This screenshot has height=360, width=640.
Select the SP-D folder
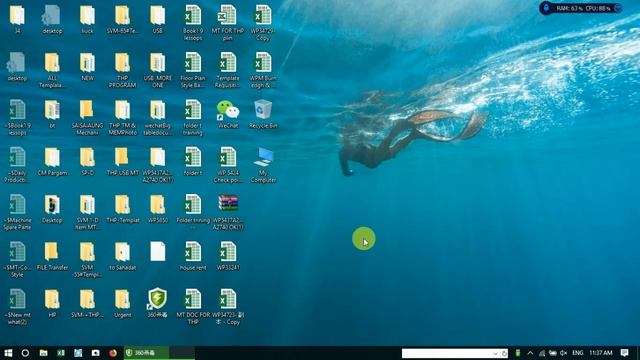click(87, 162)
